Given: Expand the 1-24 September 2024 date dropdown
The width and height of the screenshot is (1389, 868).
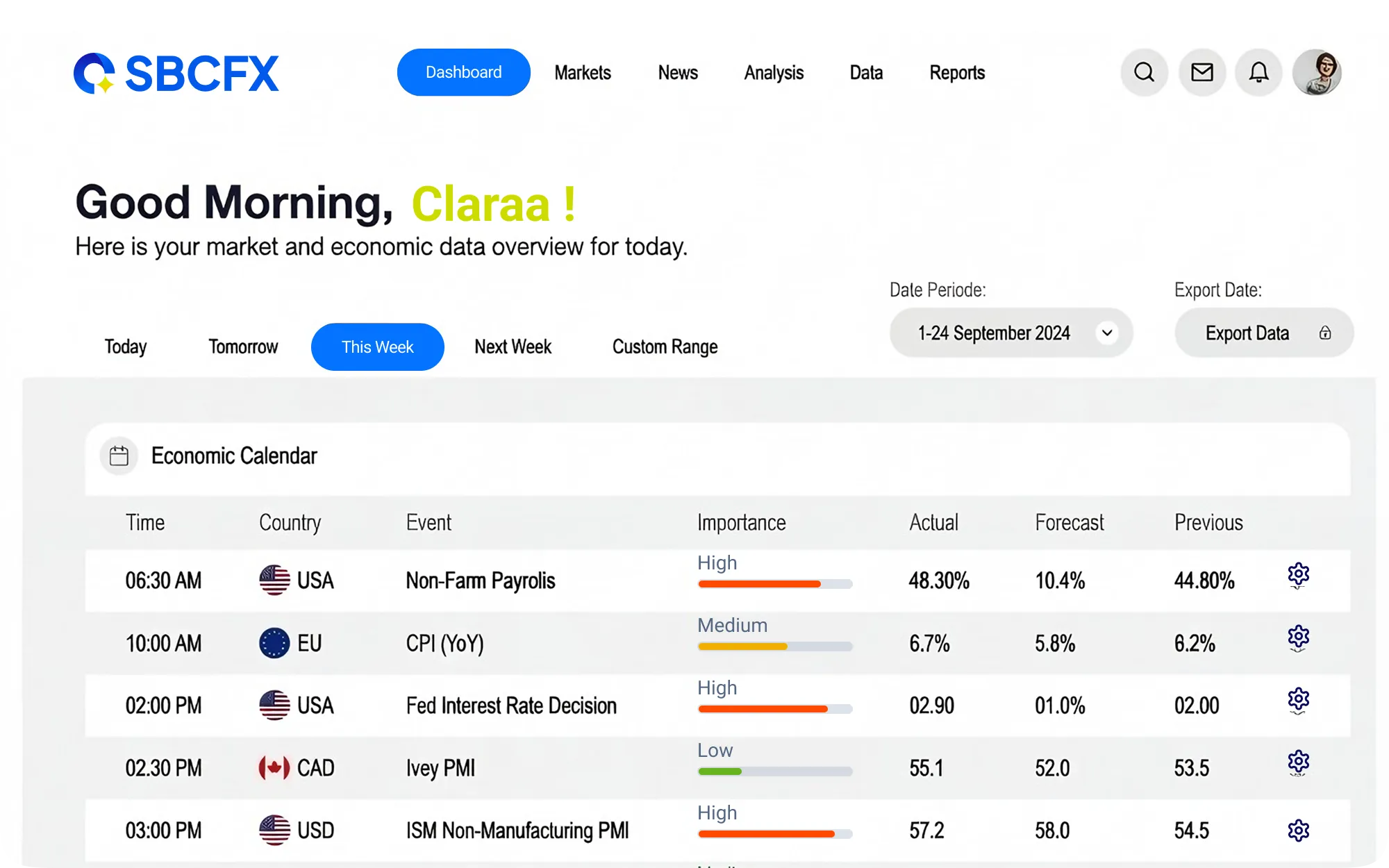Looking at the screenshot, I should pyautogui.click(x=995, y=333).
